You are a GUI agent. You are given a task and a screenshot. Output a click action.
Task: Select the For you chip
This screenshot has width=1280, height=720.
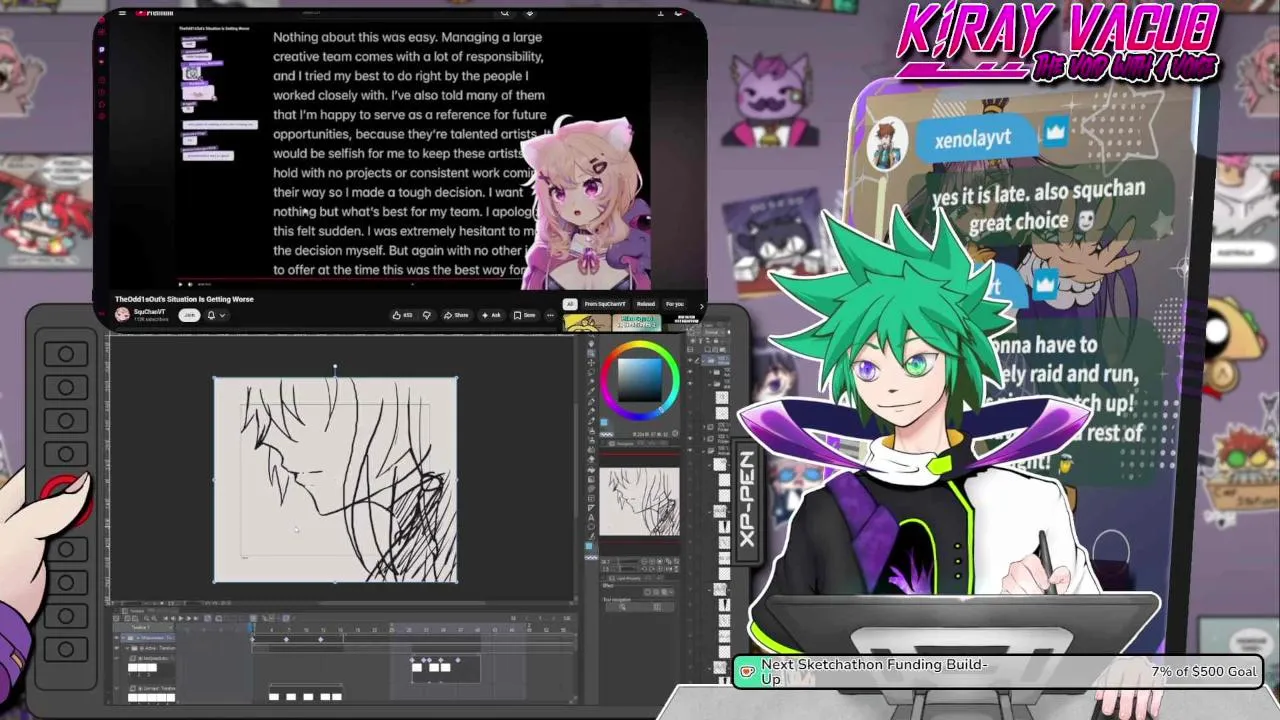(675, 304)
